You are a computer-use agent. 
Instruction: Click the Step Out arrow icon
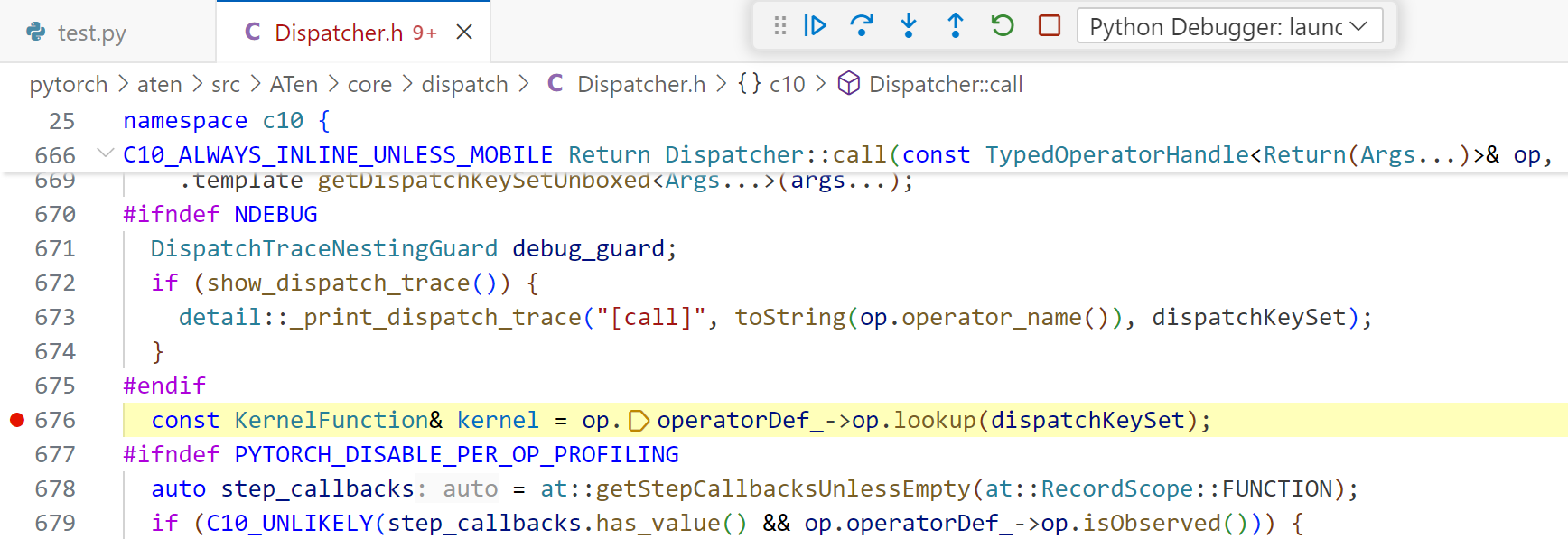click(x=956, y=25)
